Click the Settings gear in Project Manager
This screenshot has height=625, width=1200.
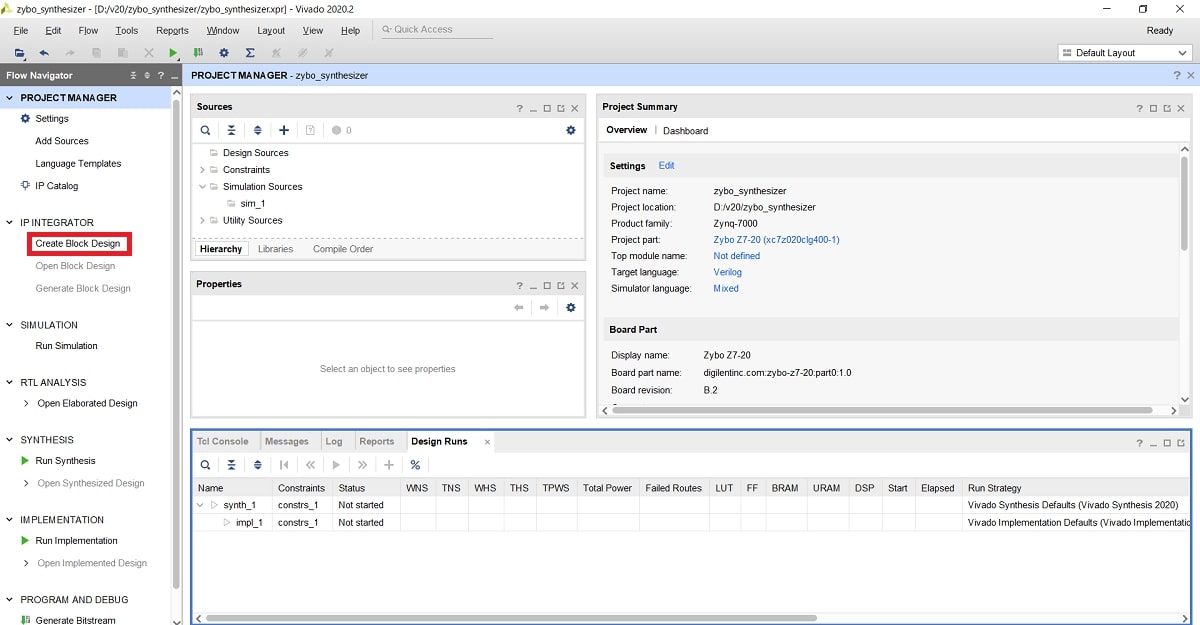(x=26, y=118)
